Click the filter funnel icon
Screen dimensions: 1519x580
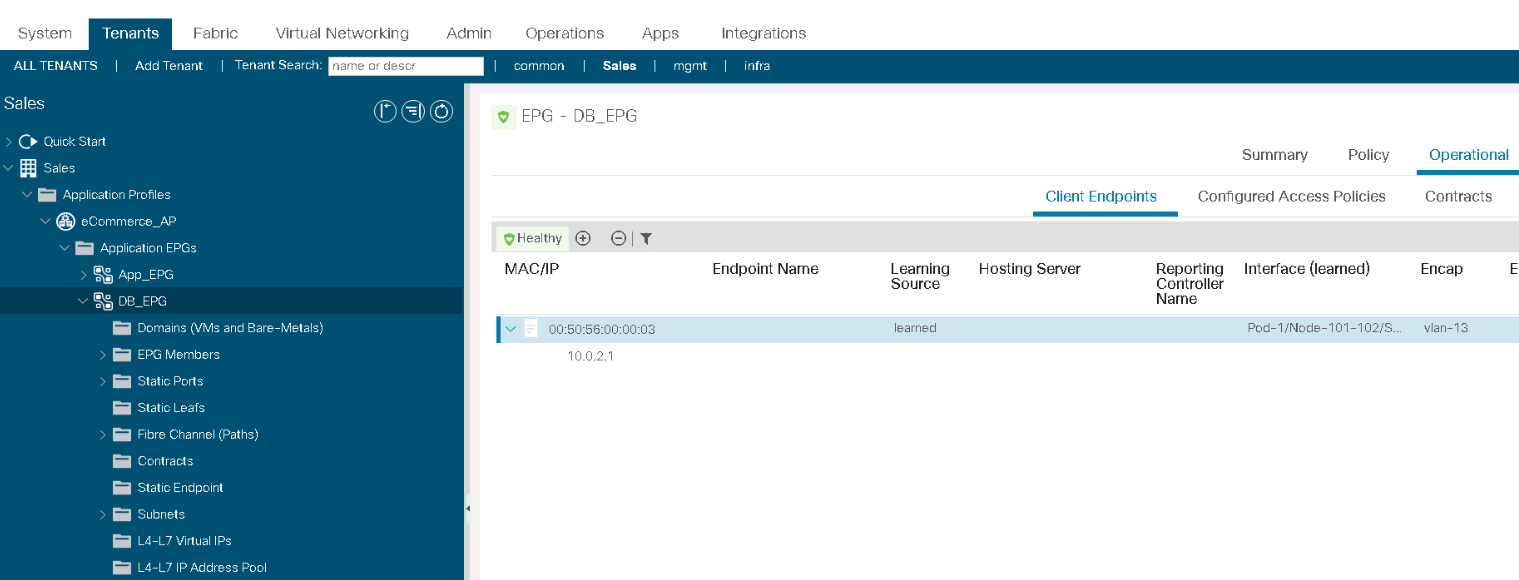click(x=646, y=238)
